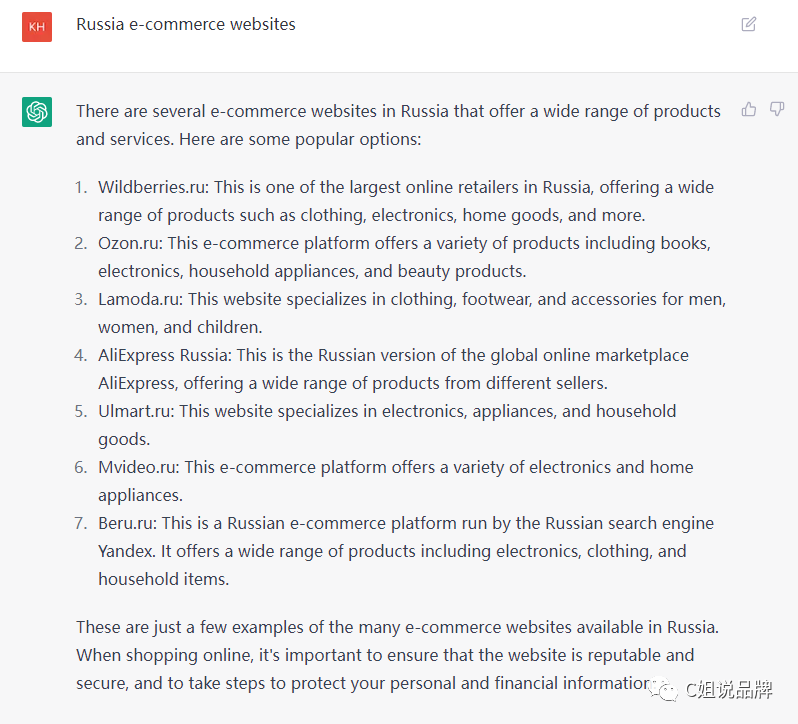Viewport: 798px width, 724px height.
Task: Give the response a thumbs down
Action: point(777,109)
